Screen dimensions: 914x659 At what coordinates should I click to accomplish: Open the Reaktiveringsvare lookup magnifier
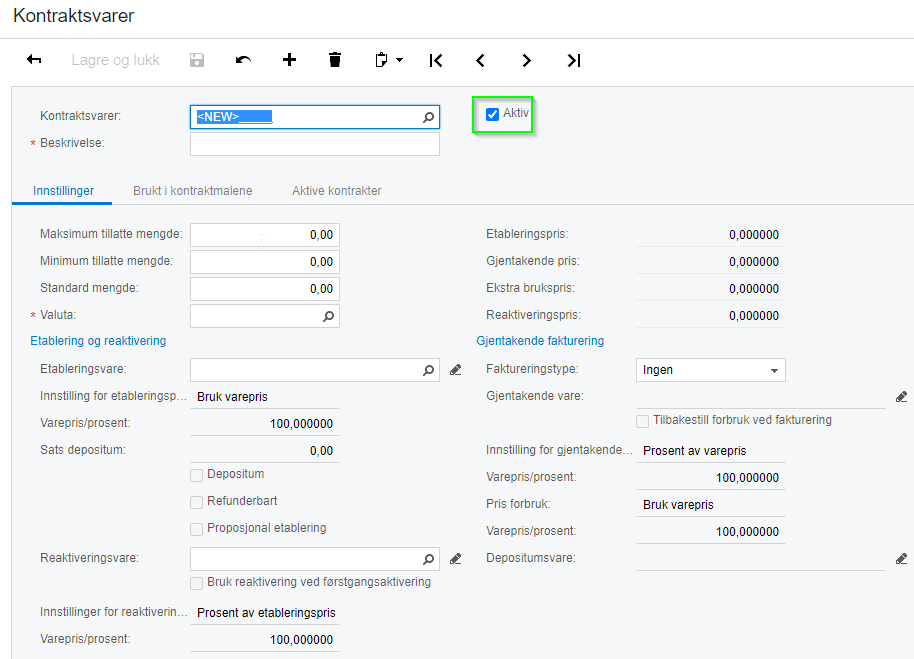pyautogui.click(x=428, y=559)
